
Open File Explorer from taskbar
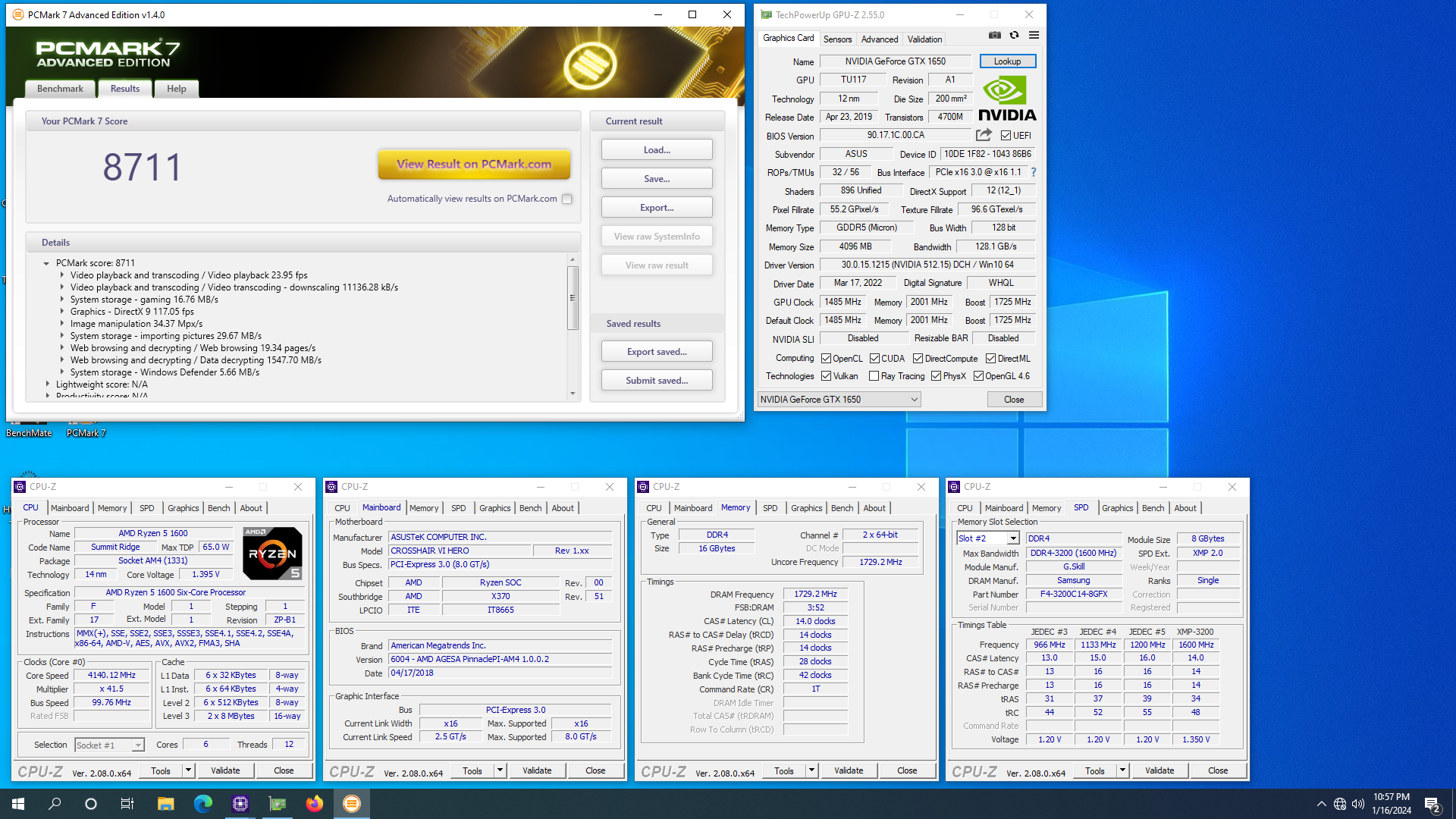pos(165,804)
